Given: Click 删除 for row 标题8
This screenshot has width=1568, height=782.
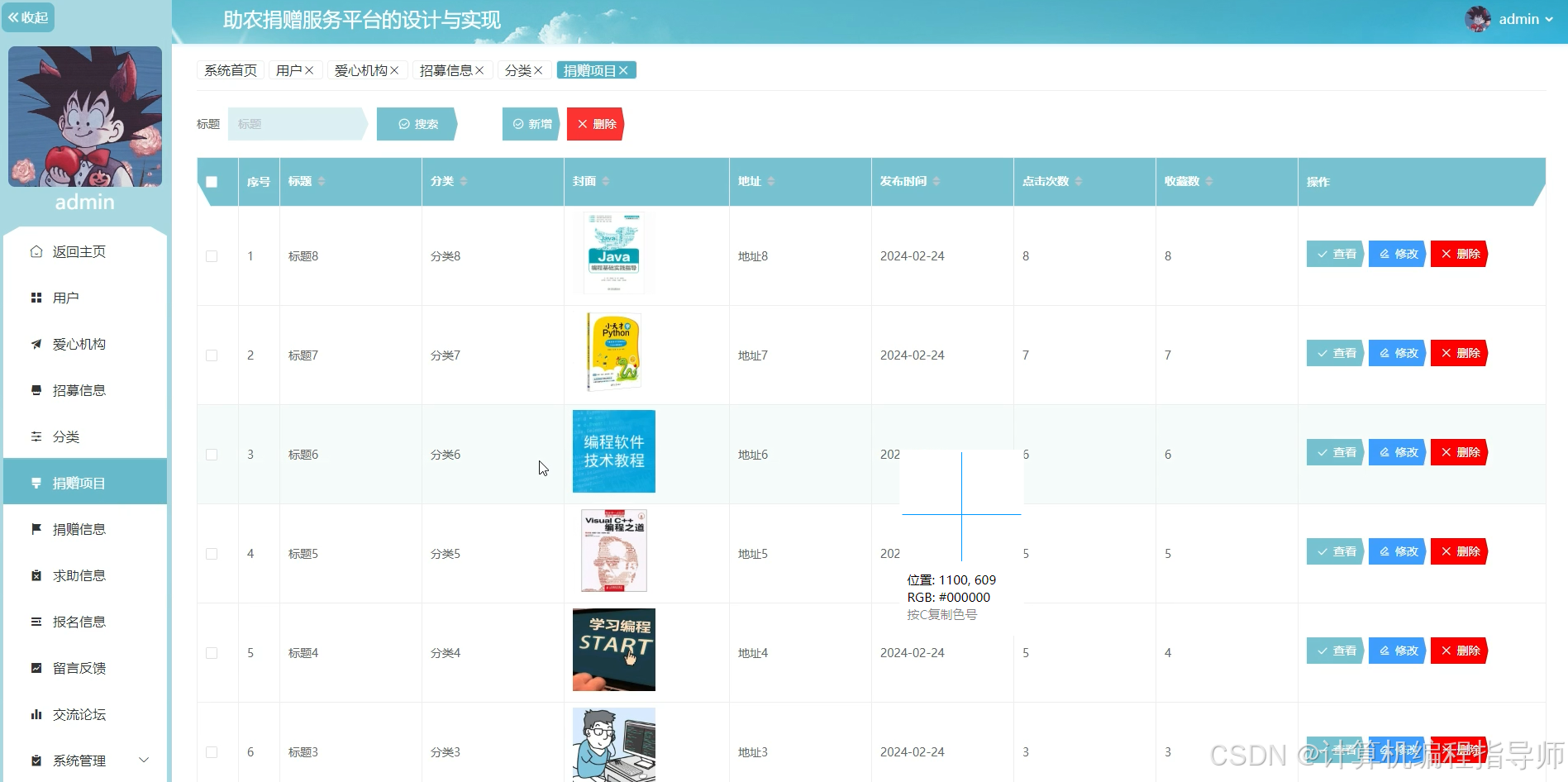Looking at the screenshot, I should tap(1460, 254).
